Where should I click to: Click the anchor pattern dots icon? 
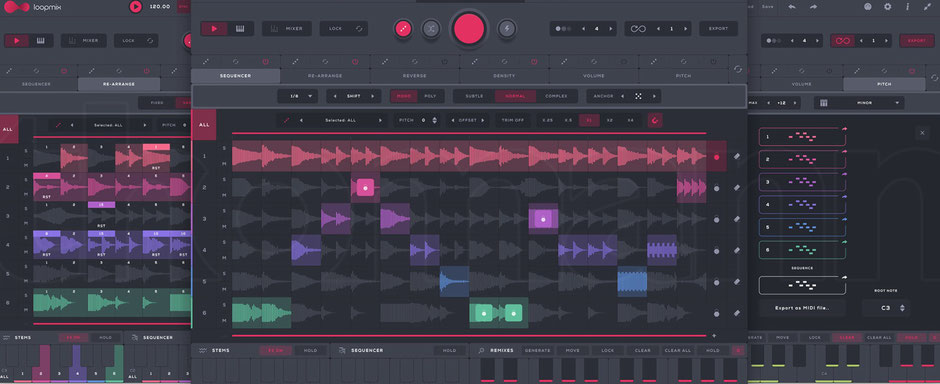coord(638,96)
